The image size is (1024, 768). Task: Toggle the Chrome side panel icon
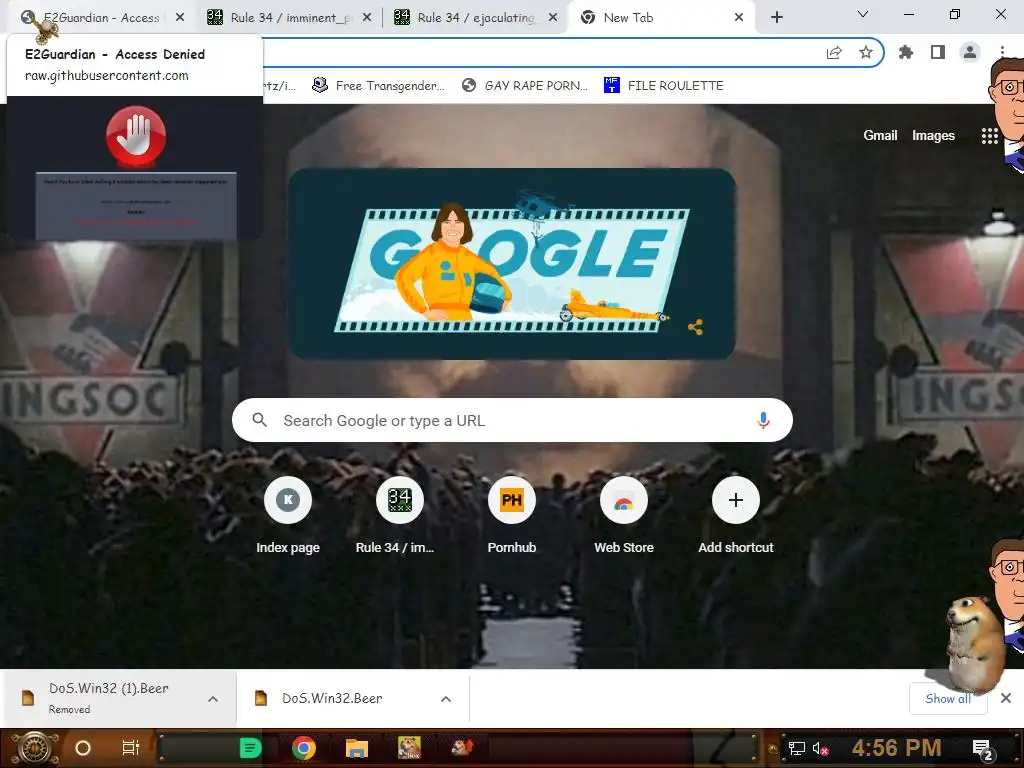[x=938, y=52]
